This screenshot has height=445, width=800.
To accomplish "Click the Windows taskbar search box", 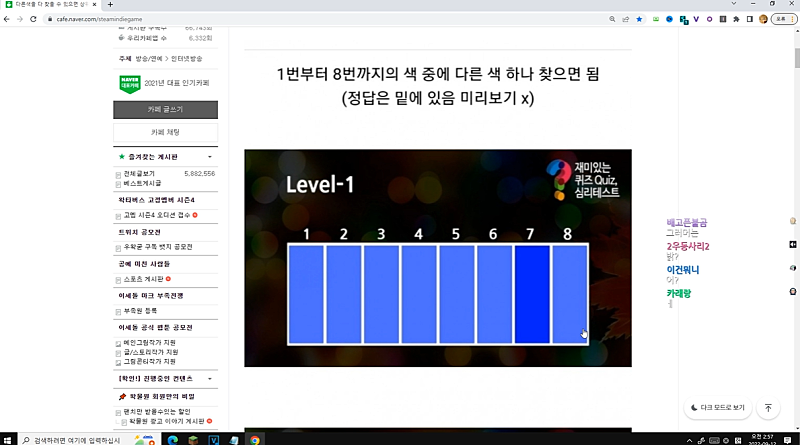I will click(x=88, y=439).
